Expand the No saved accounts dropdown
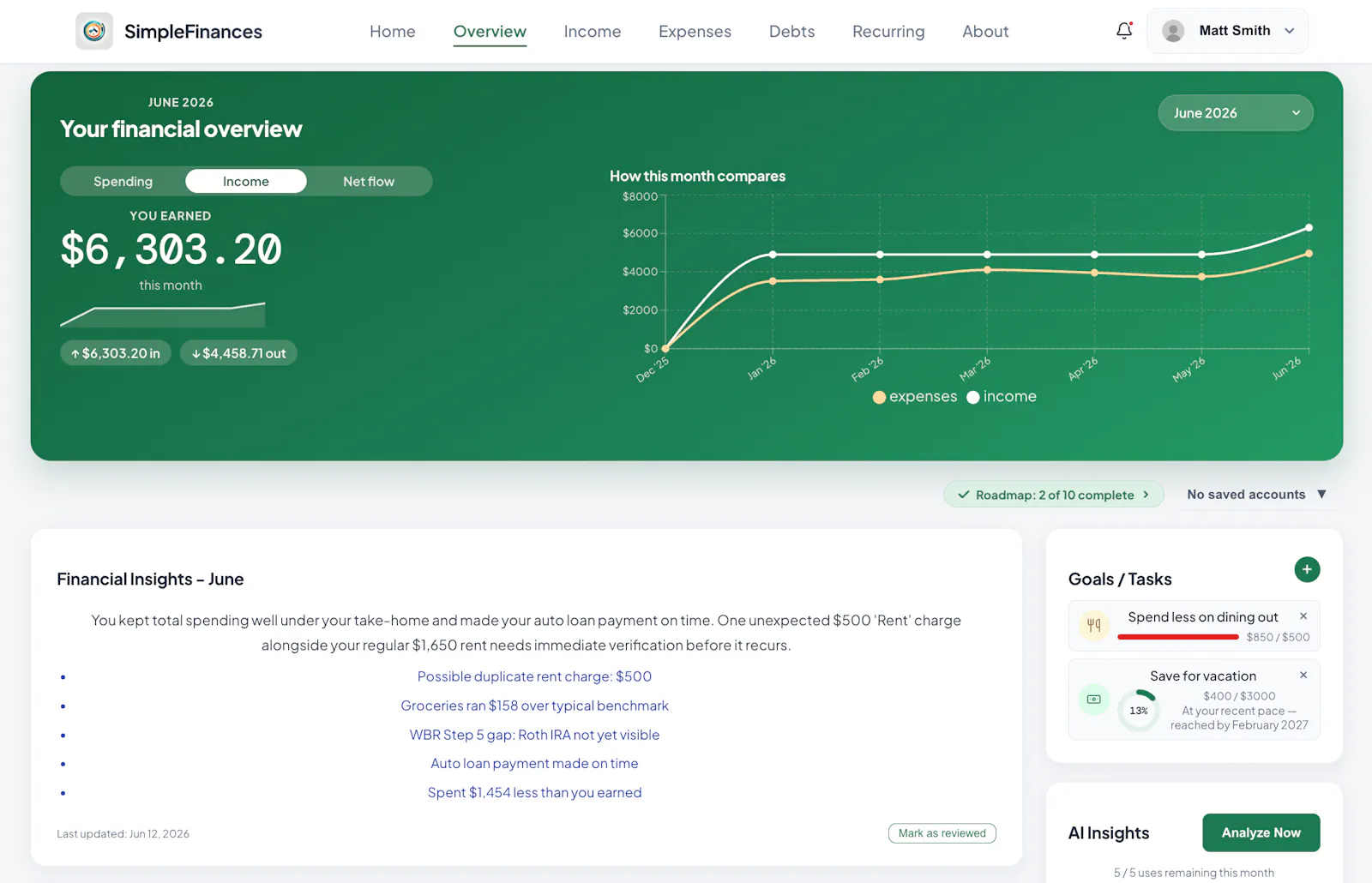This screenshot has height=883, width=1372. [1256, 495]
